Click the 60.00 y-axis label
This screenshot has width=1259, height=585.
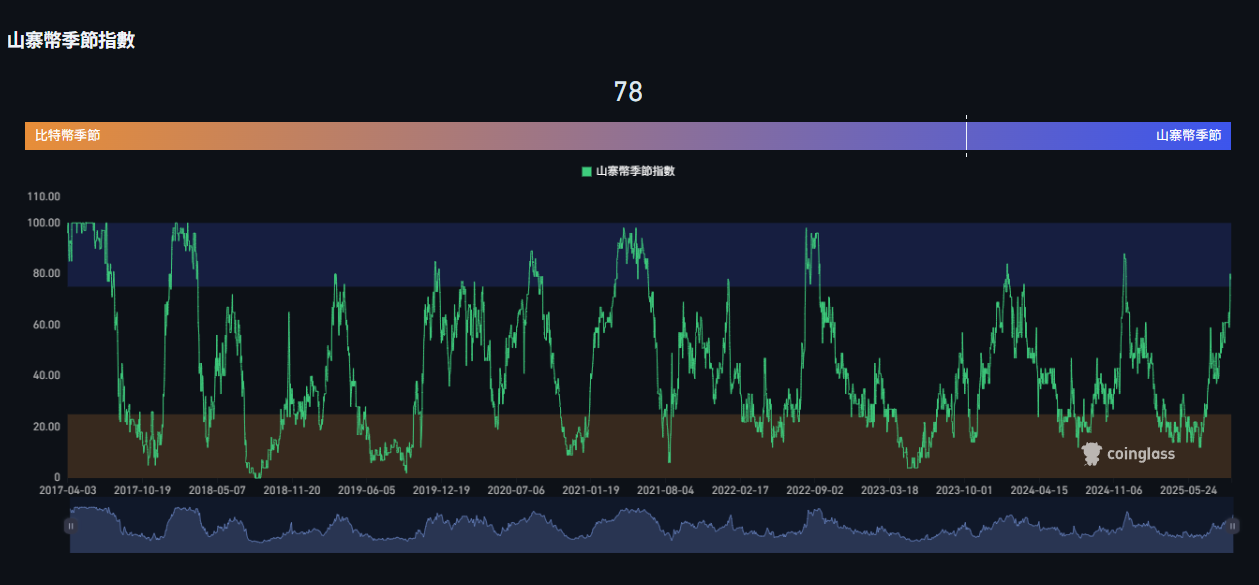(x=45, y=325)
